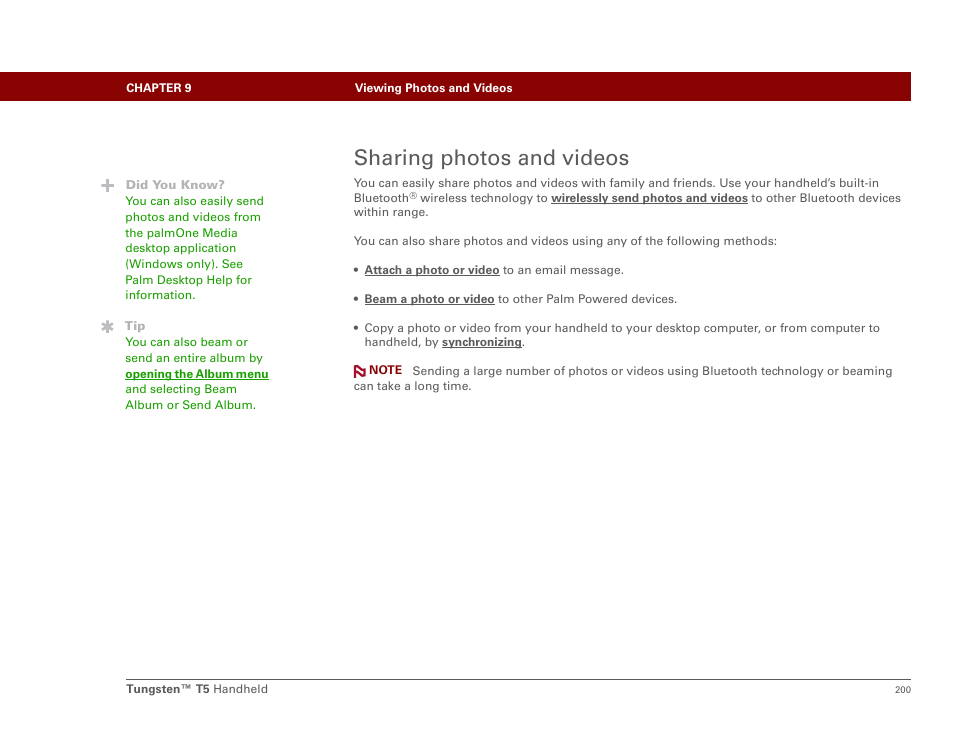Click the plus icon beside Did You Know?
Image resolution: width=954 pixels, height=738 pixels.
click(x=108, y=186)
